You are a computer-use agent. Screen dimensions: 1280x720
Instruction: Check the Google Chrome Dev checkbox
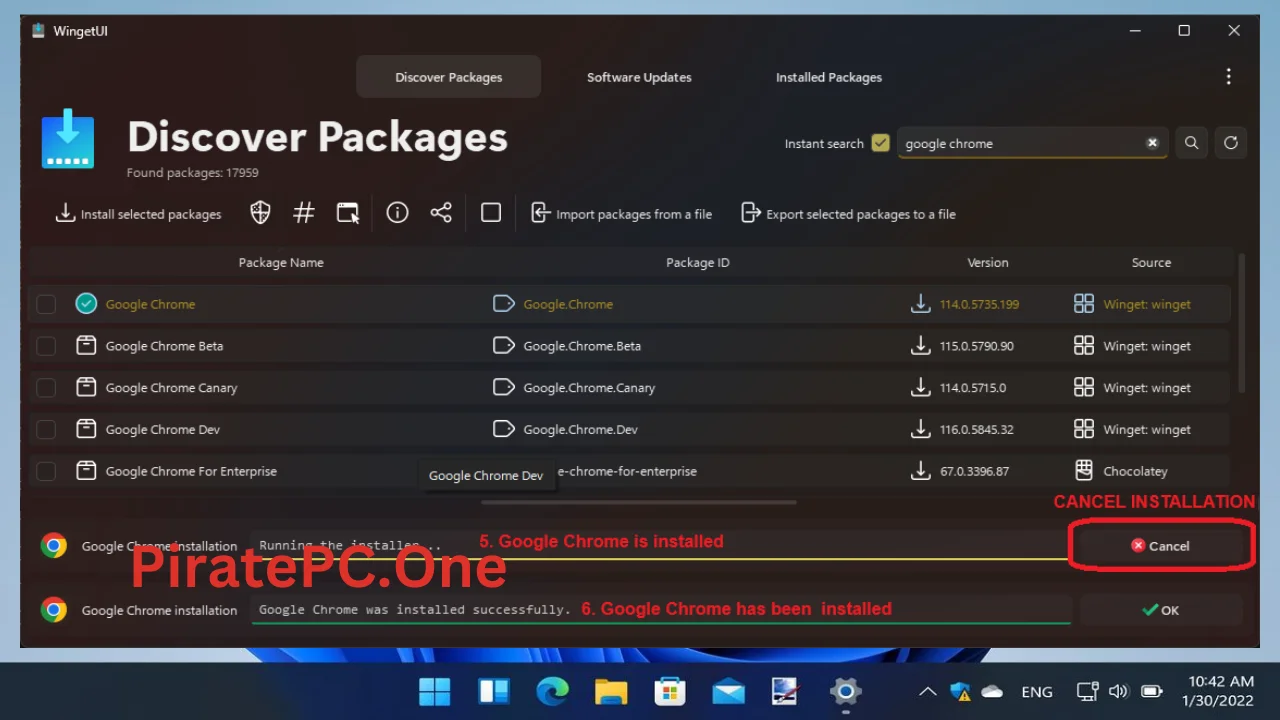click(x=46, y=430)
